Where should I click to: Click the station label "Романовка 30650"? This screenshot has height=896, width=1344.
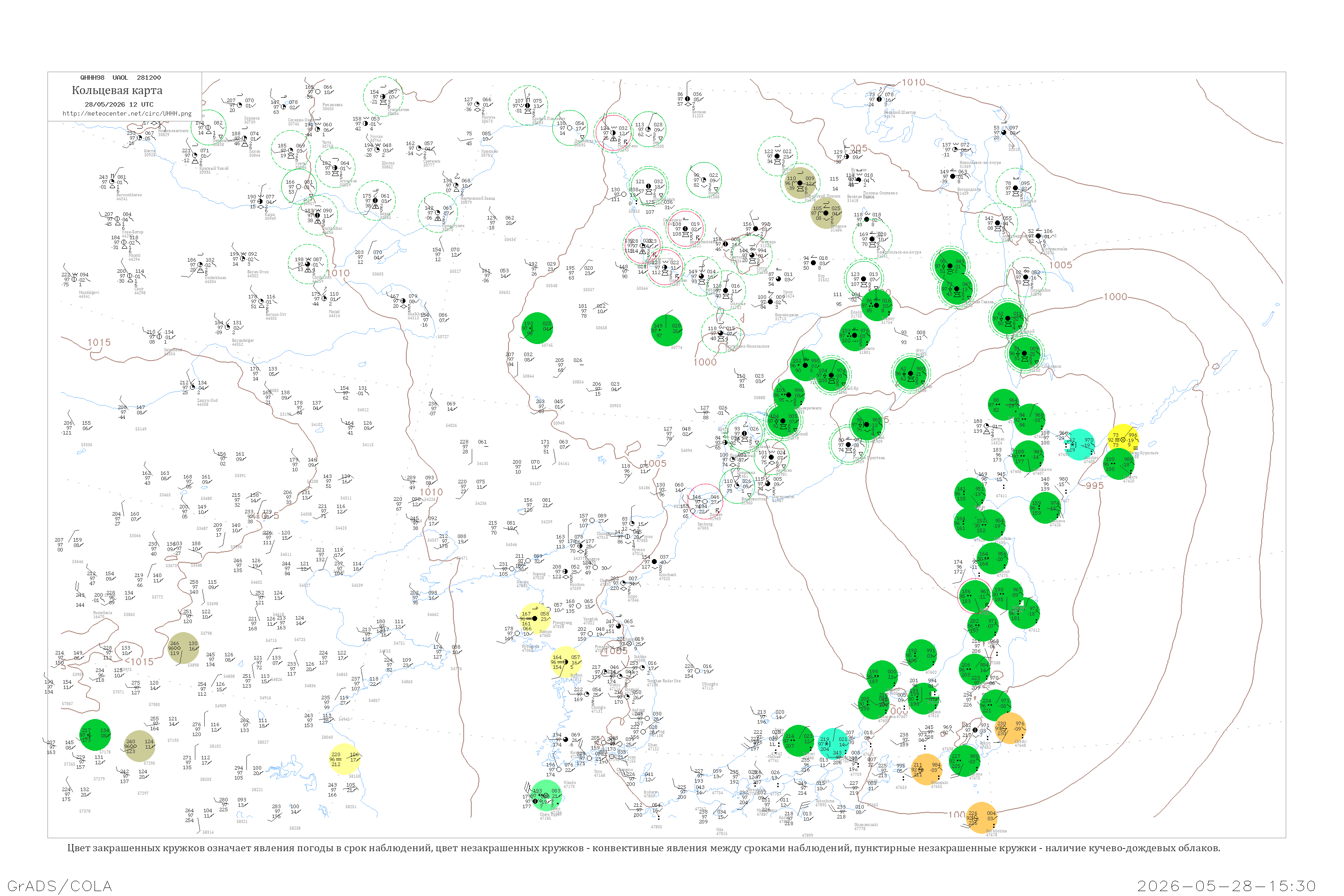click(x=332, y=106)
